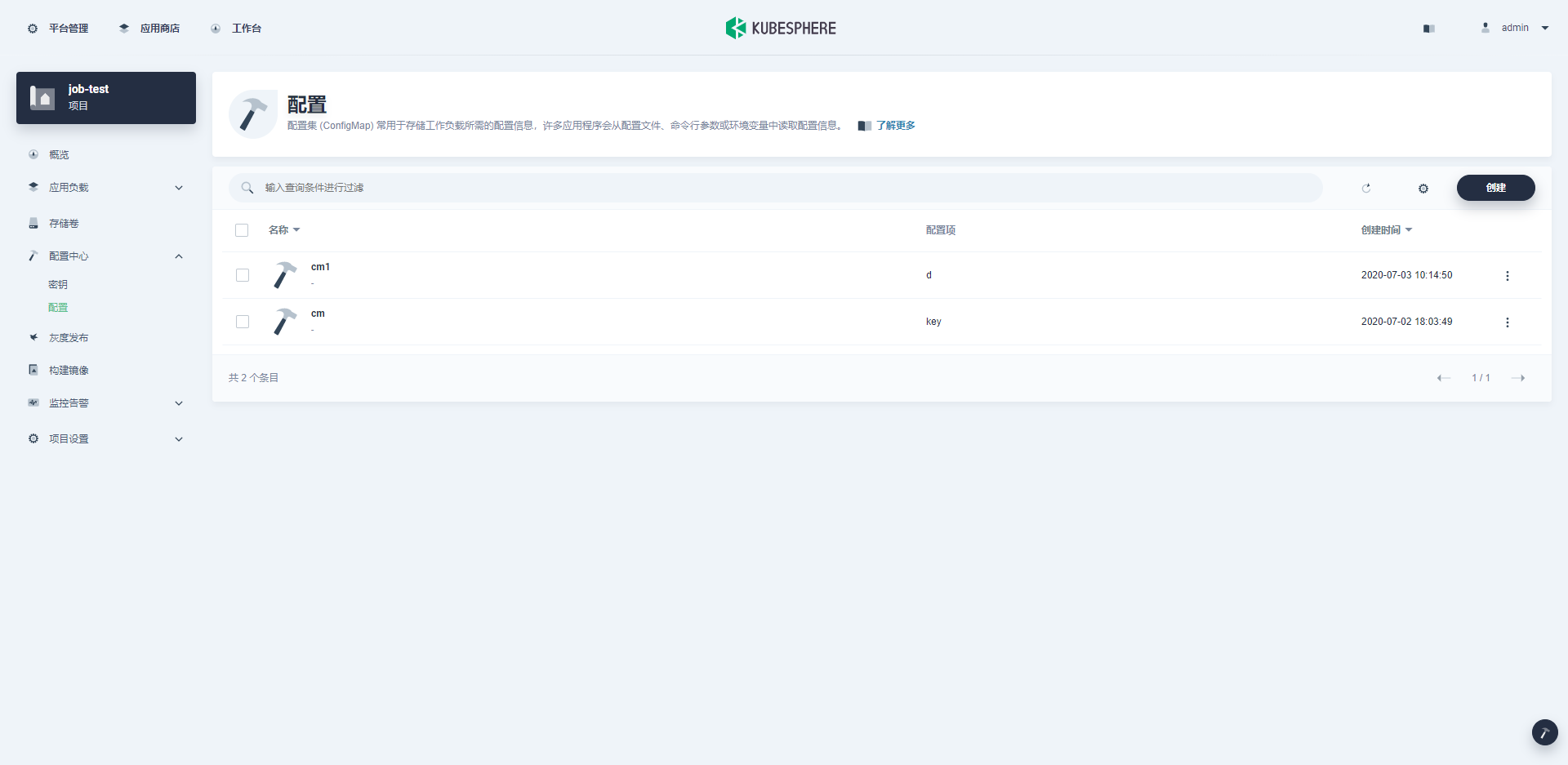
Task: Select the 存储卷 storage volumes section
Action: pyautogui.click(x=63, y=223)
